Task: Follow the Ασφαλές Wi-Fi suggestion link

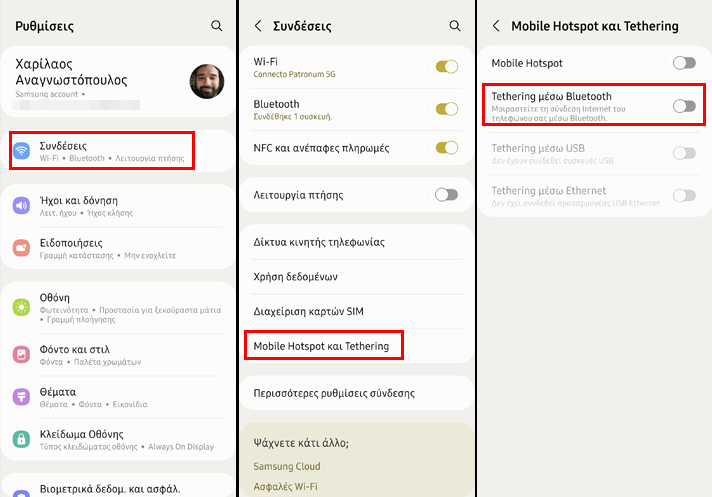Action: coord(285,487)
